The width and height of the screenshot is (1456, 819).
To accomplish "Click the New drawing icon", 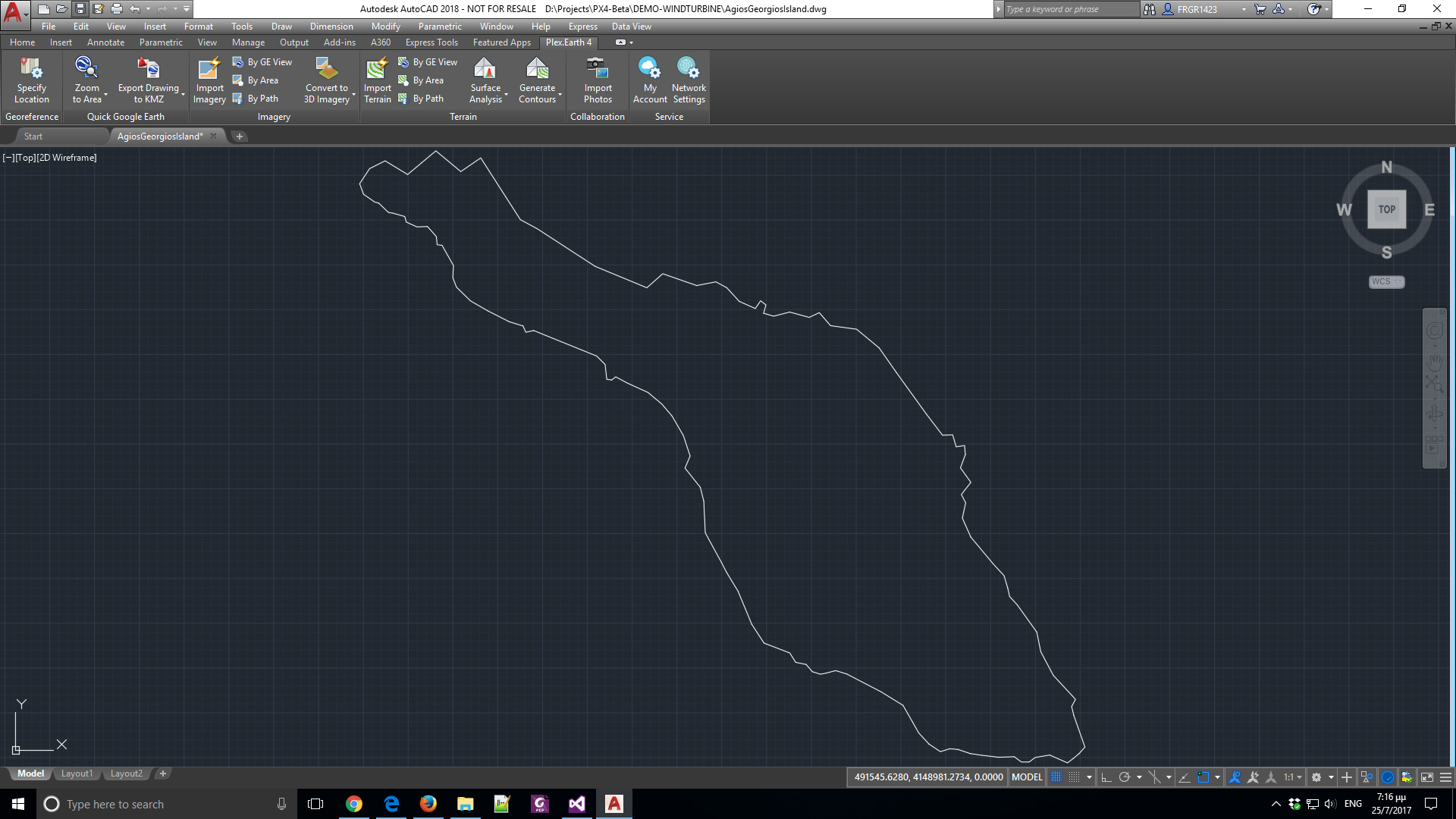I will coord(44,9).
